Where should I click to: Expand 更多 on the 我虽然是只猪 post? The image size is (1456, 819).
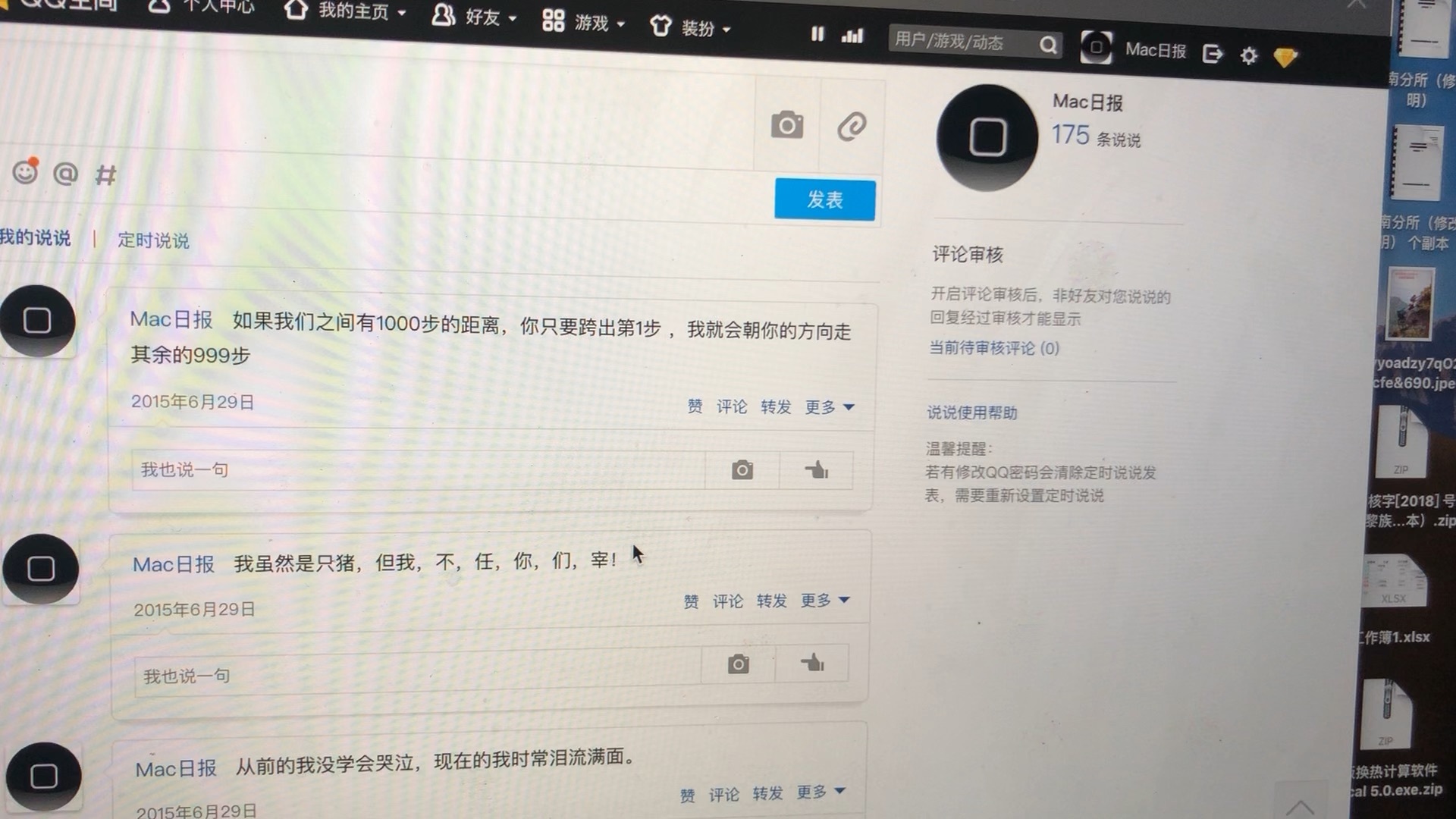(x=825, y=601)
